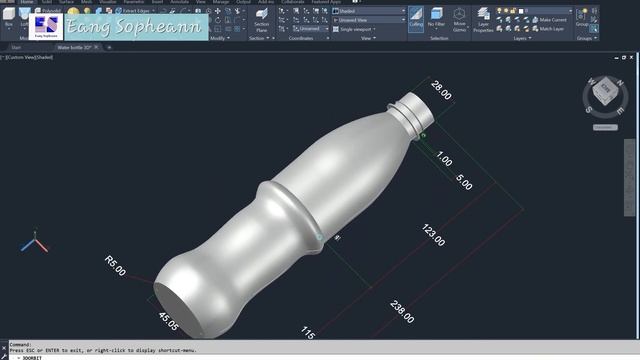Click the command line customize wrench
This screenshot has height=360, width=640.
(4, 356)
